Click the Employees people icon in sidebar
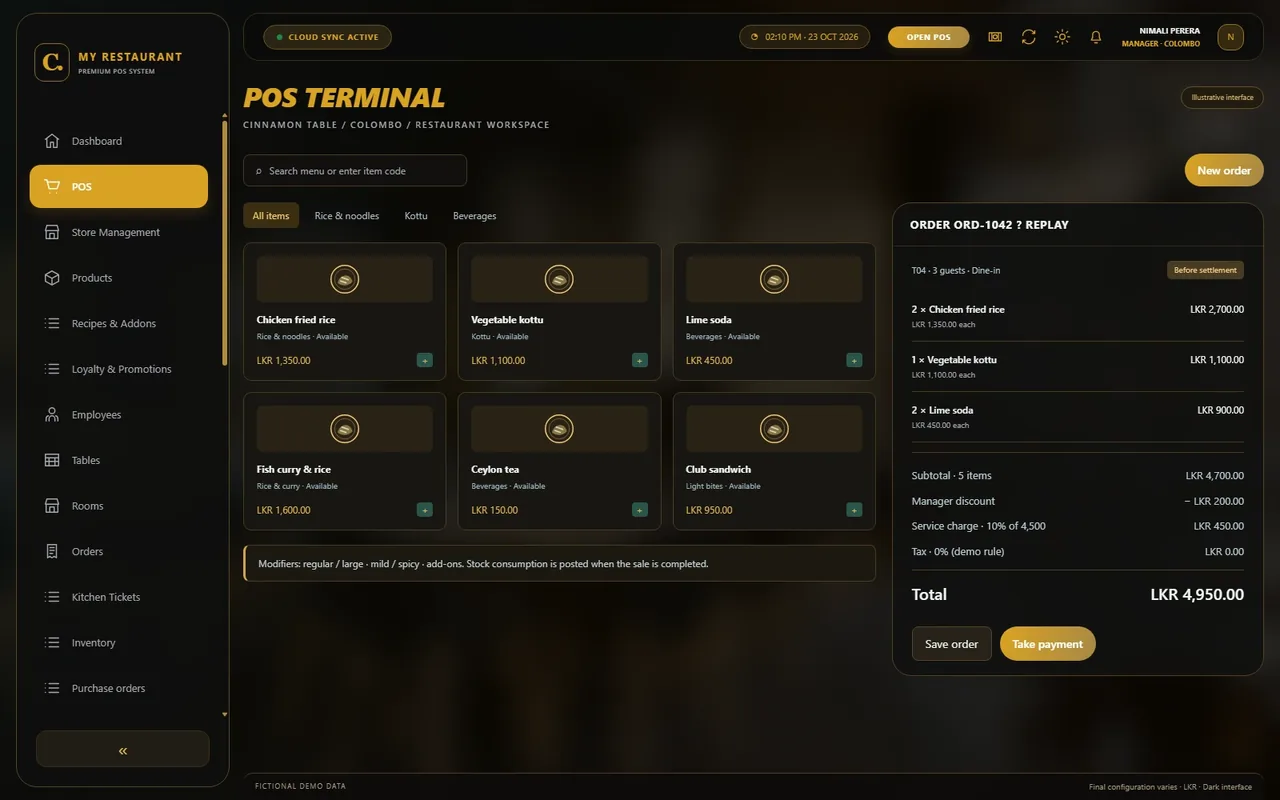 tap(52, 415)
